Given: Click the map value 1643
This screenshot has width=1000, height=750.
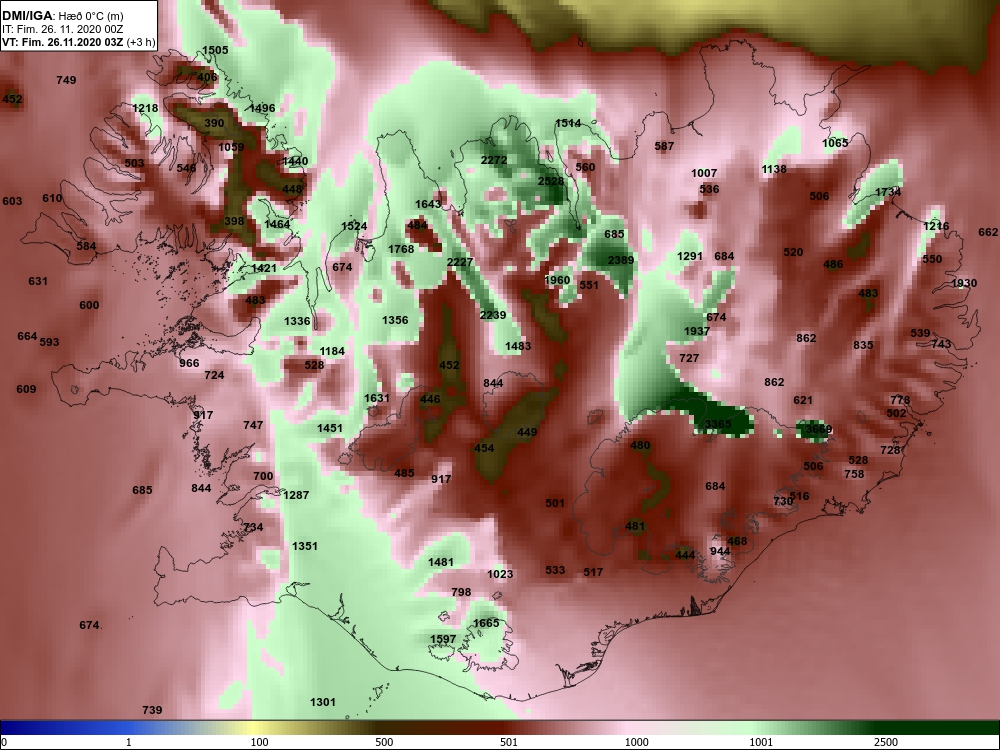Looking at the screenshot, I should (x=428, y=205).
